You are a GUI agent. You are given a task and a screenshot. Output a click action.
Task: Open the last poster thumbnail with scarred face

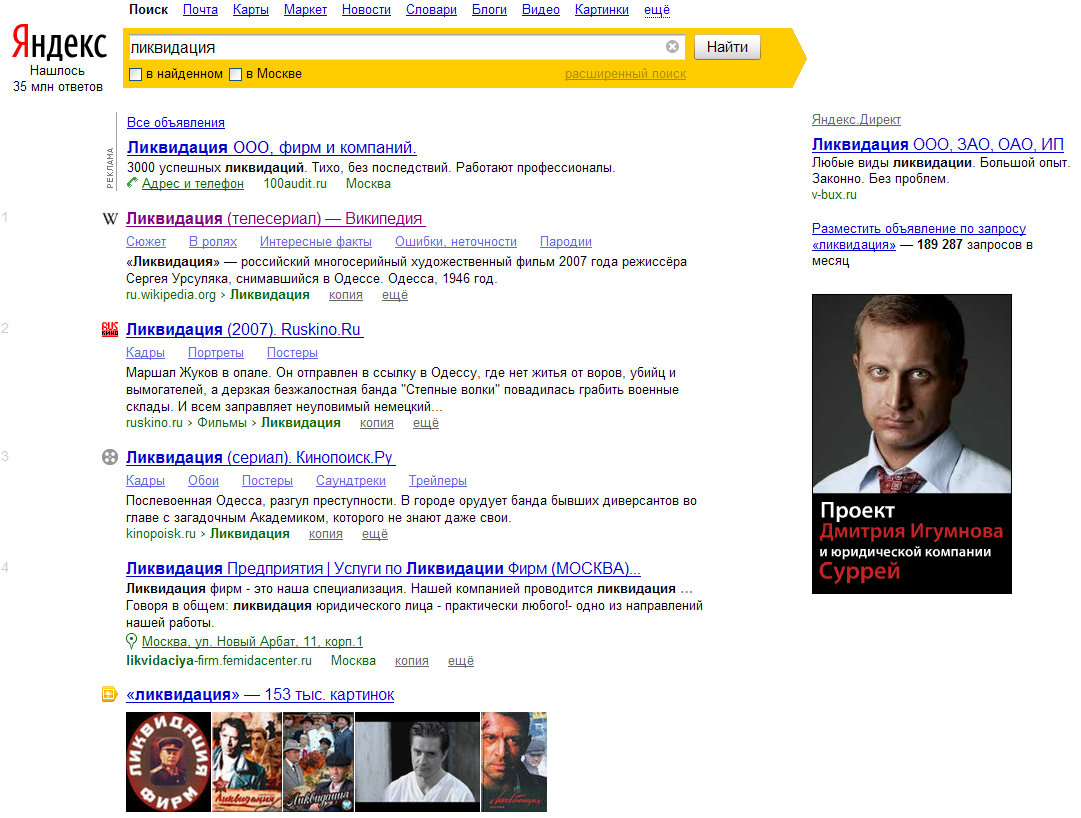(514, 761)
